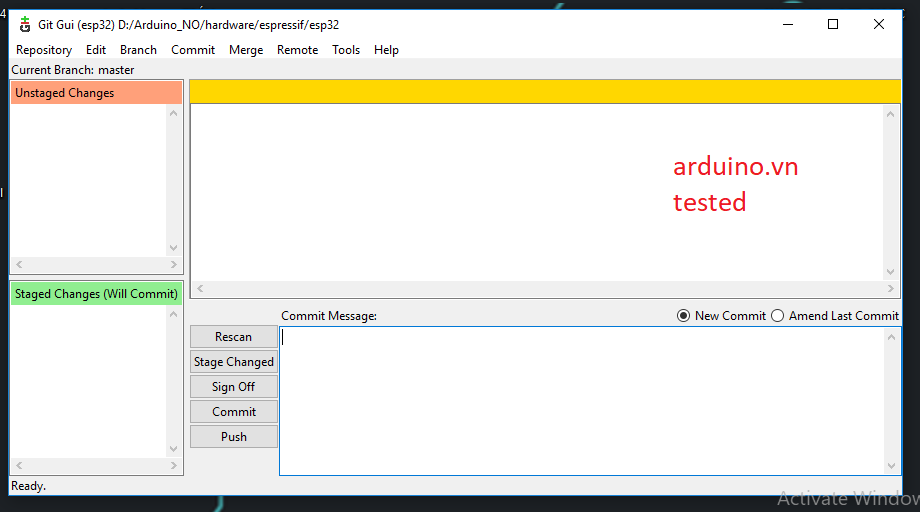Viewport: 920px width, 512px height.
Task: Click right arrow of Staged Changes horizontal scrollbar
Action: (174, 465)
